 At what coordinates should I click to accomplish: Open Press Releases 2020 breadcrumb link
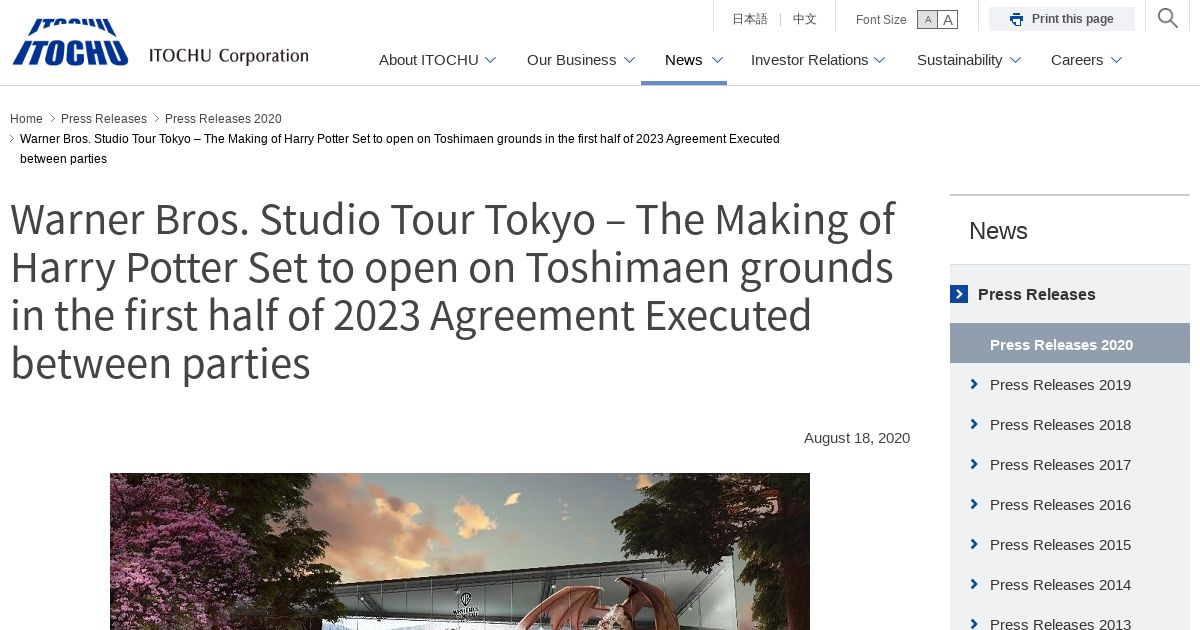[223, 119]
